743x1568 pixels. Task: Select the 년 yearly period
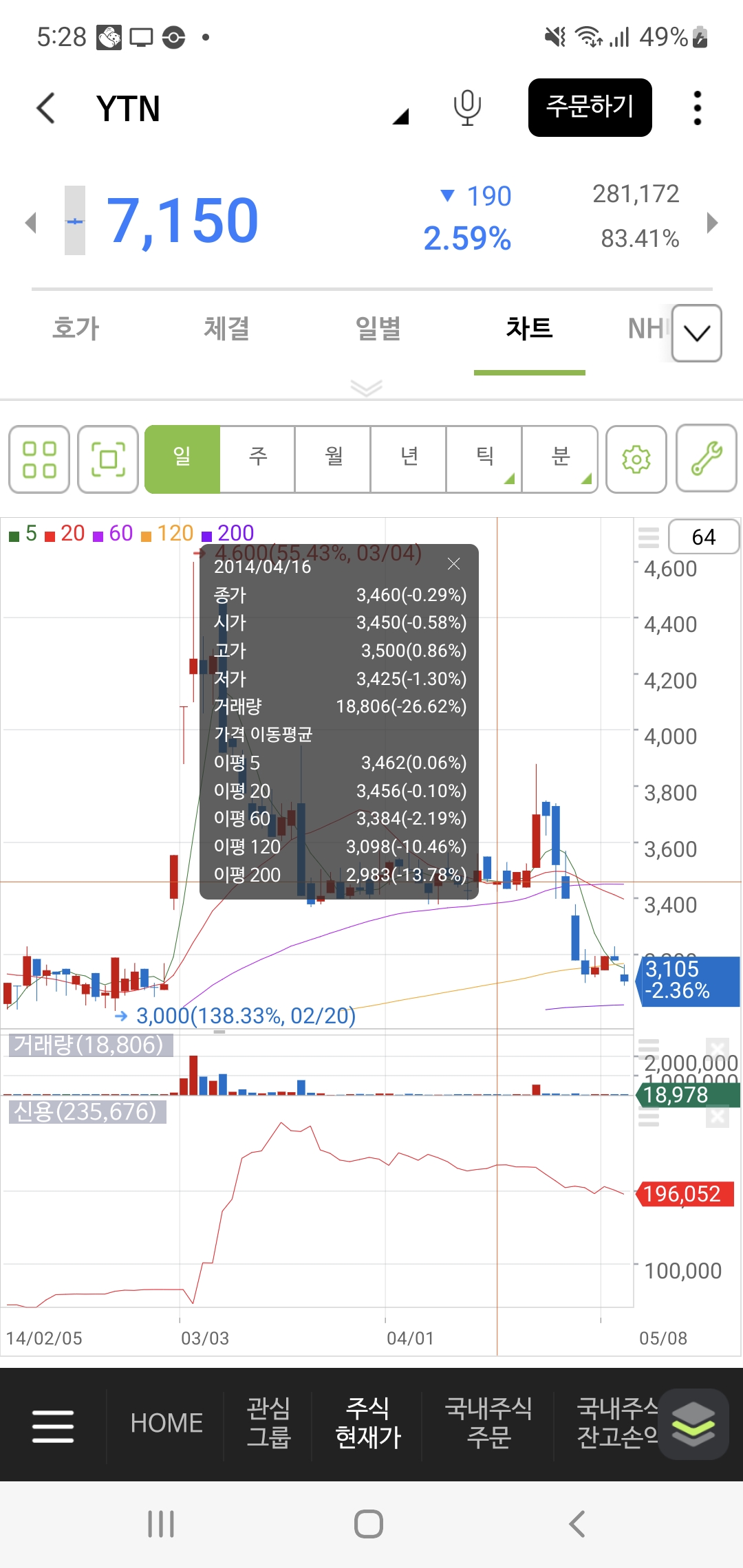coord(409,459)
